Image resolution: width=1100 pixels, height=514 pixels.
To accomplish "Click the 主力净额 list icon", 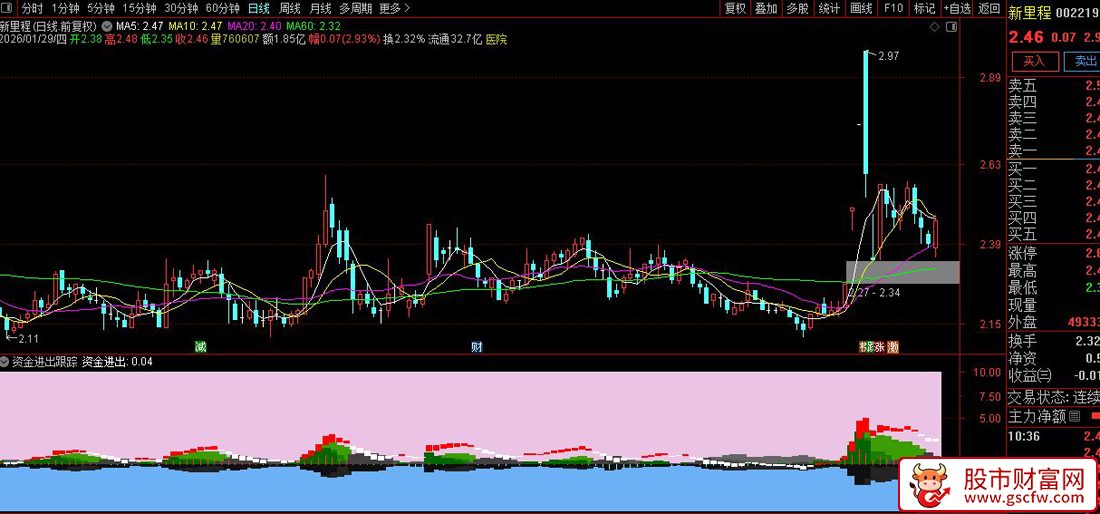I will tap(1074, 417).
